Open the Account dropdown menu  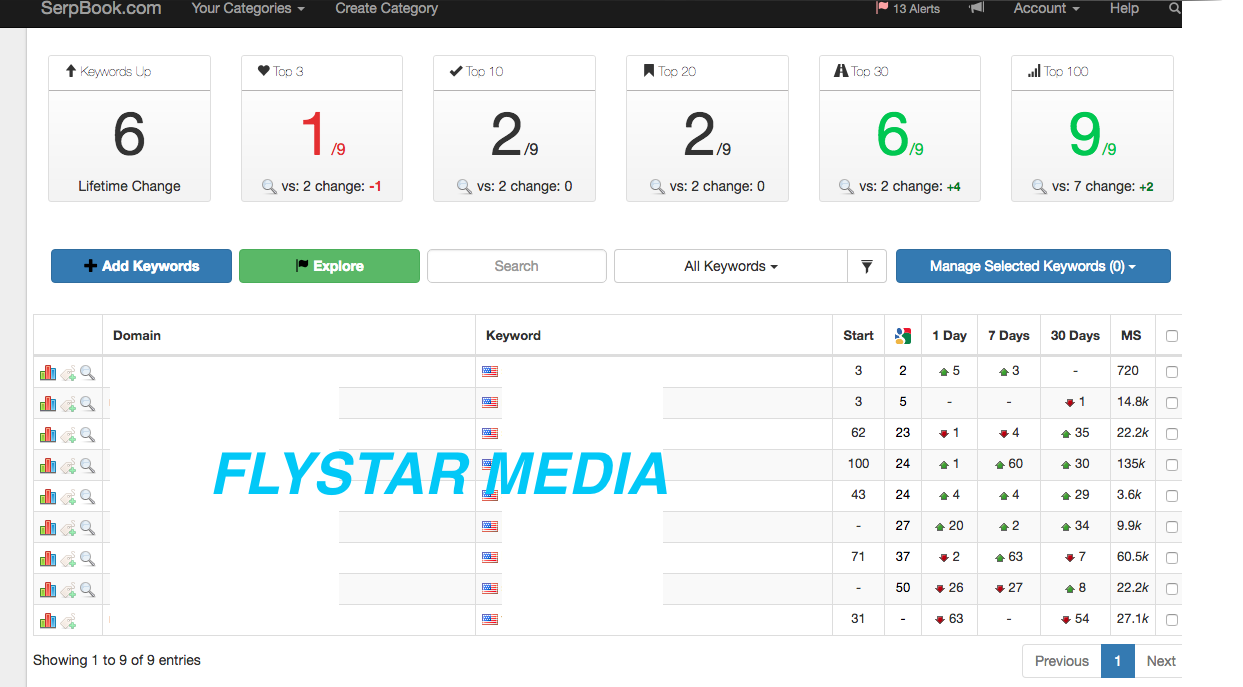(x=1046, y=8)
